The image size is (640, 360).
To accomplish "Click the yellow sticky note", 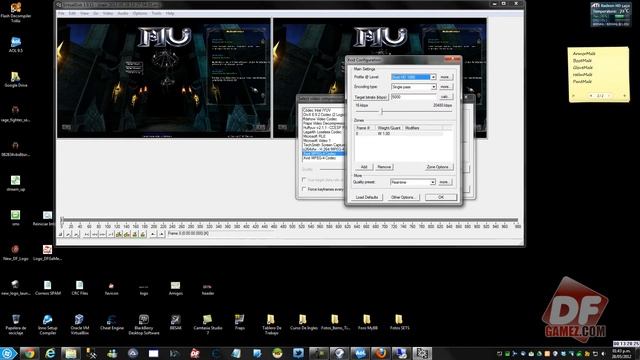I will pos(599,74).
